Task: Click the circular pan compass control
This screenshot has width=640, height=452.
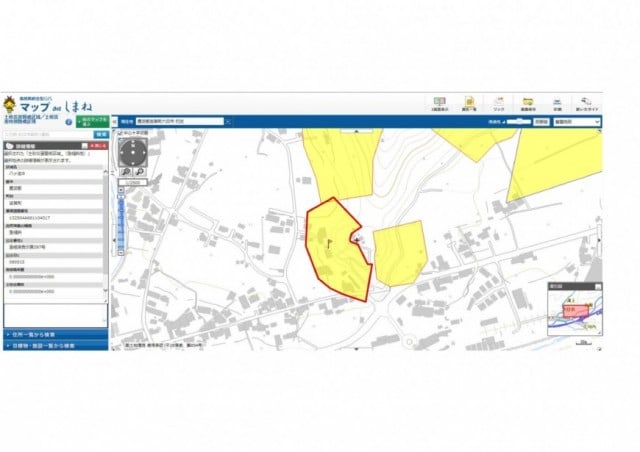Action: (133, 150)
